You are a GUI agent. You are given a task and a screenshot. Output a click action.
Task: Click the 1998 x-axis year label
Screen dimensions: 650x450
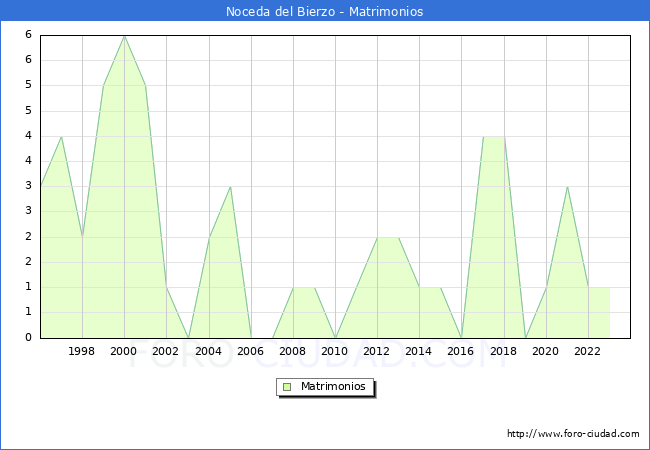[82, 351]
